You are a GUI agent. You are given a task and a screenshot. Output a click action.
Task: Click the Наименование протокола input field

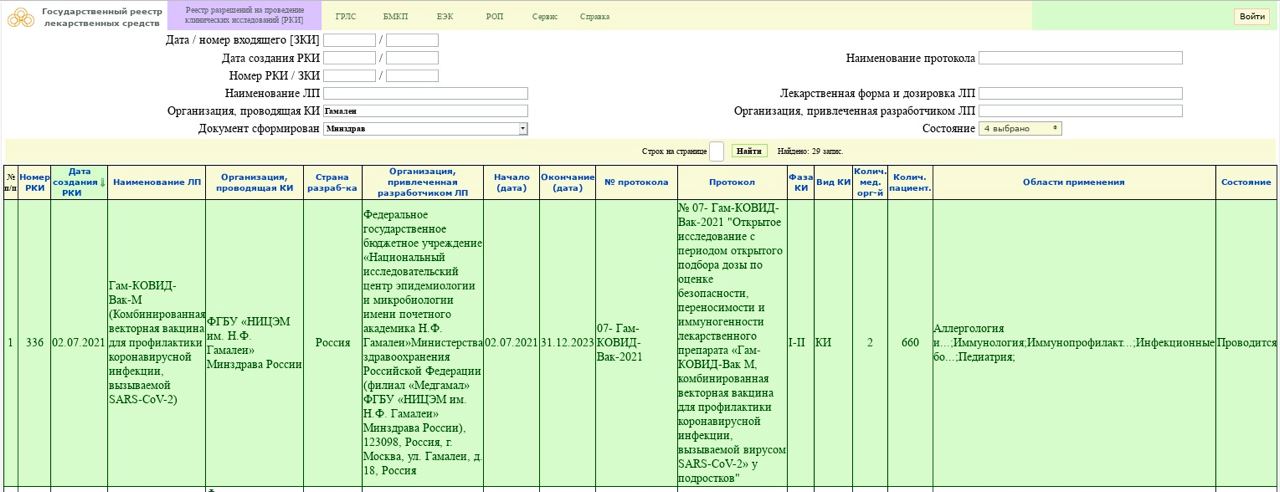1080,58
